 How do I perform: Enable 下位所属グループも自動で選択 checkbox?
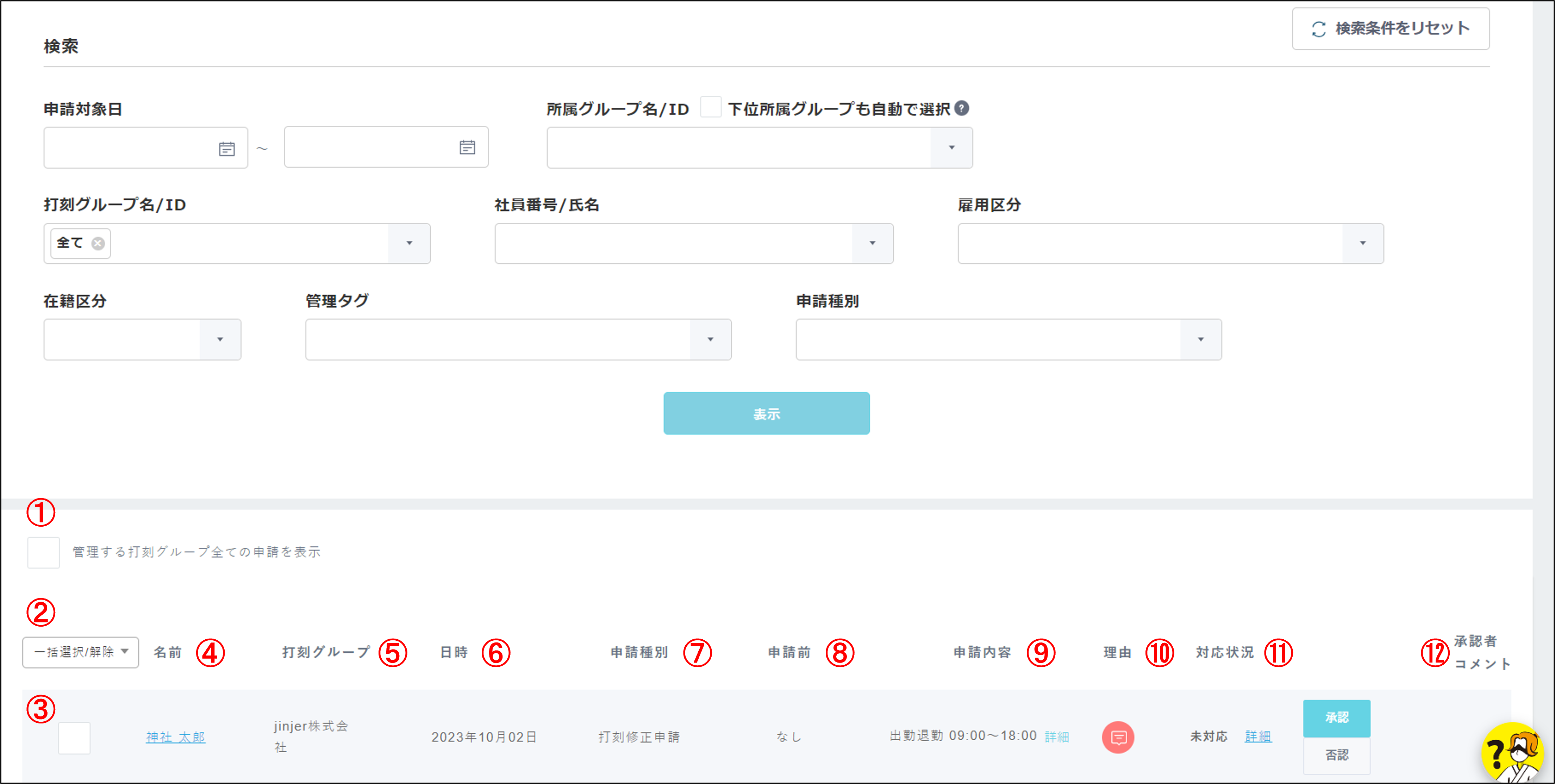pyautogui.click(x=711, y=107)
